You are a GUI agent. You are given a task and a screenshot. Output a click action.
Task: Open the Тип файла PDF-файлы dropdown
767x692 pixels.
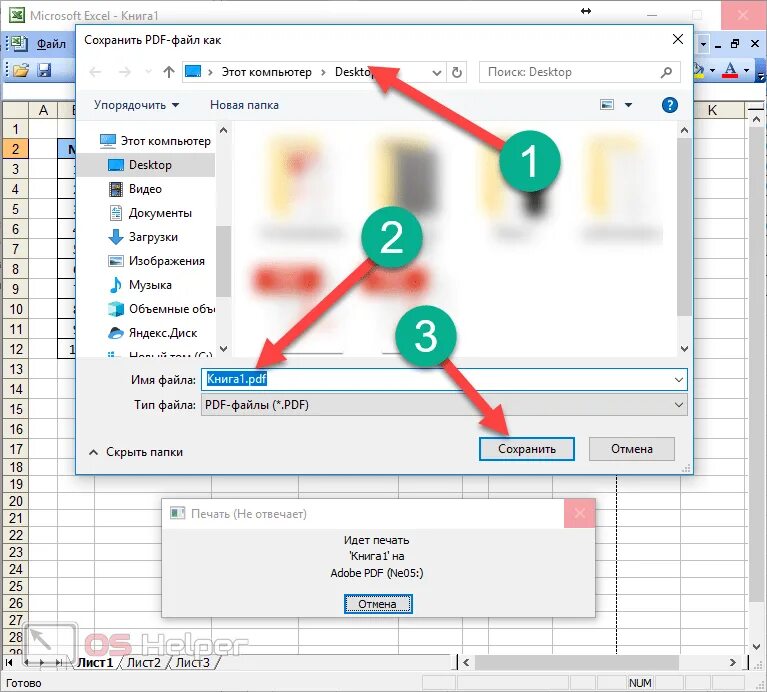click(444, 405)
